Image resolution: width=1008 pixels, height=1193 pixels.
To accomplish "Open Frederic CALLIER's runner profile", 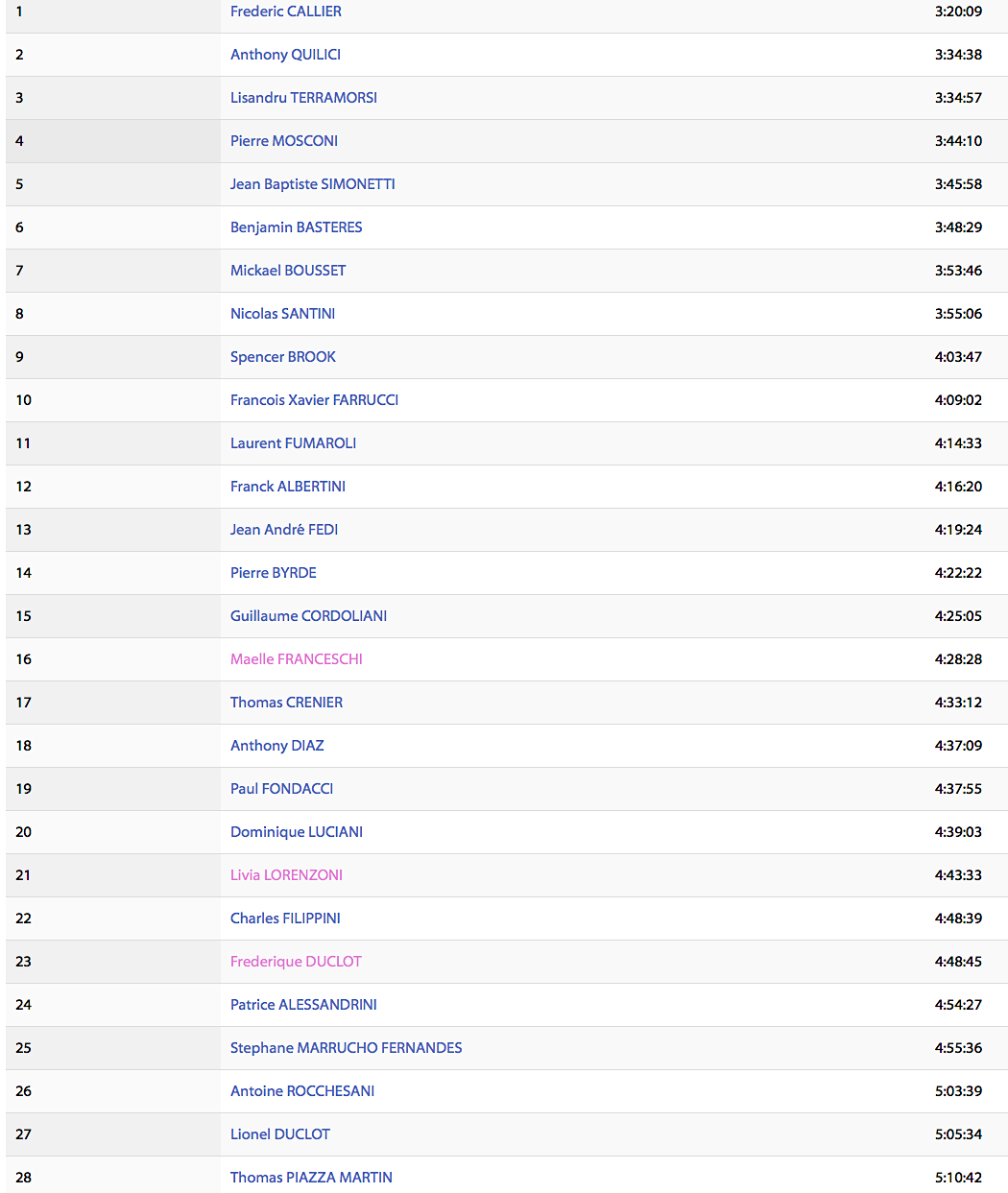I will (285, 12).
